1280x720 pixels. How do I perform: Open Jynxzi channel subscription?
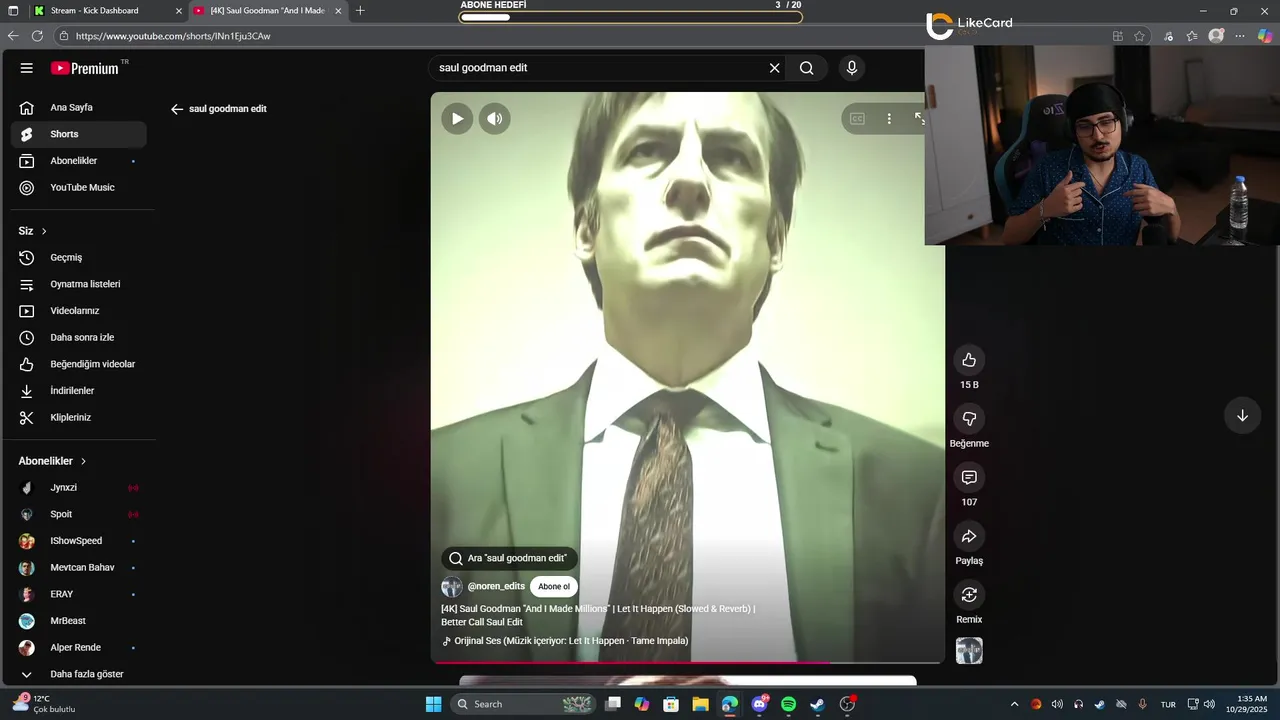[78, 488]
